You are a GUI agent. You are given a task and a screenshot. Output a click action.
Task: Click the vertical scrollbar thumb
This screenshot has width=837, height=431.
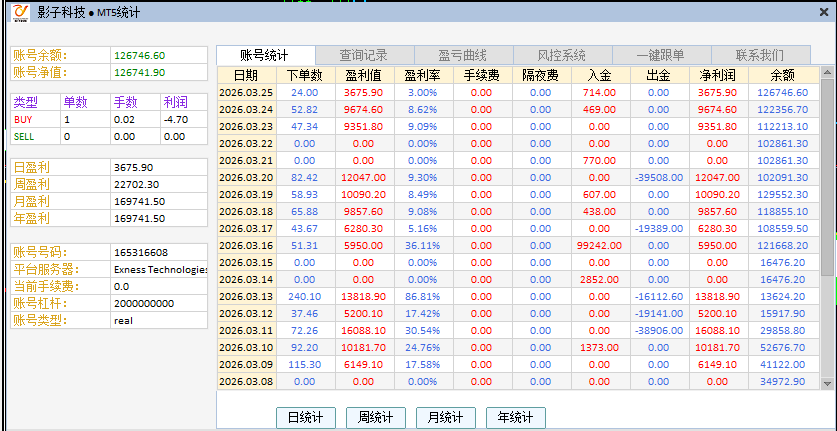point(827,176)
